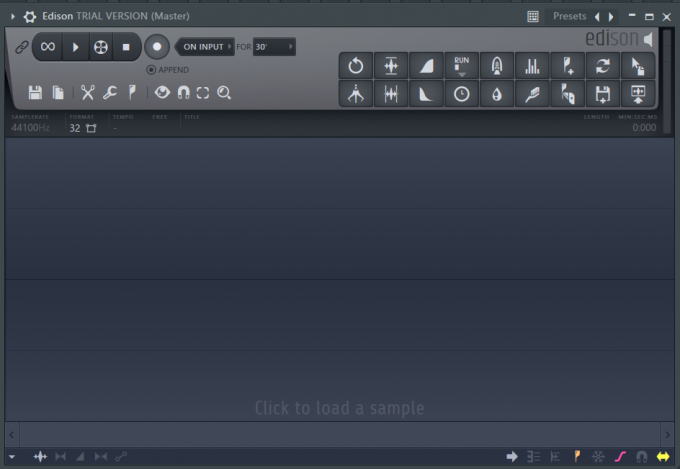
Task: Open the magnifier Zoom menu
Action: click(x=224, y=92)
